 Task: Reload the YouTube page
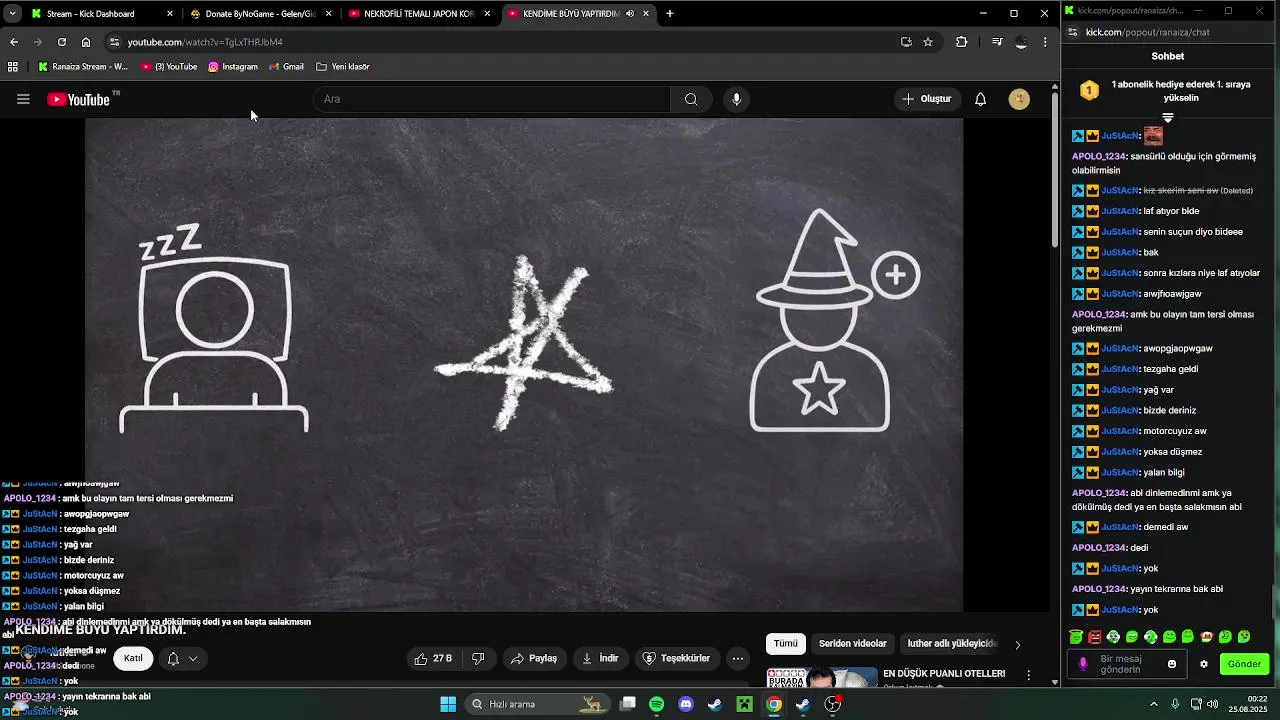(62, 42)
